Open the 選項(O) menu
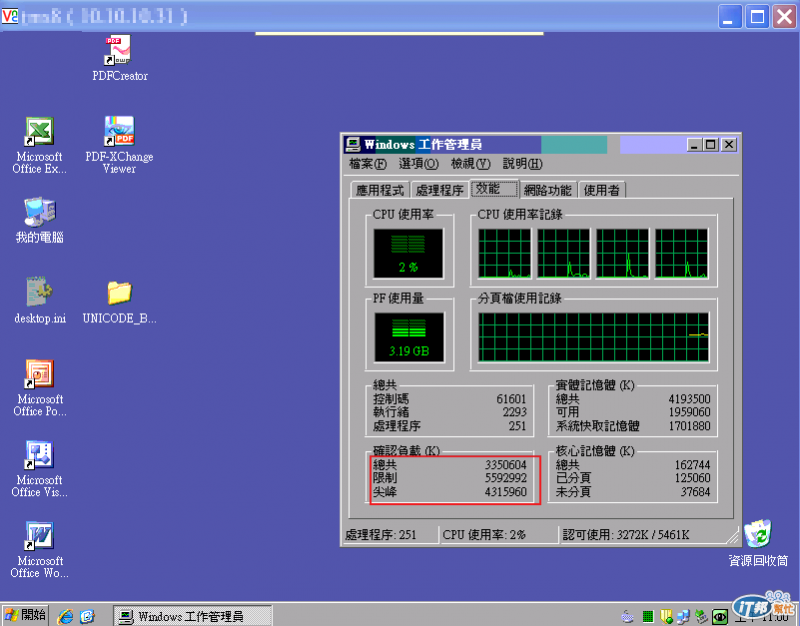800x626 pixels. click(x=418, y=164)
